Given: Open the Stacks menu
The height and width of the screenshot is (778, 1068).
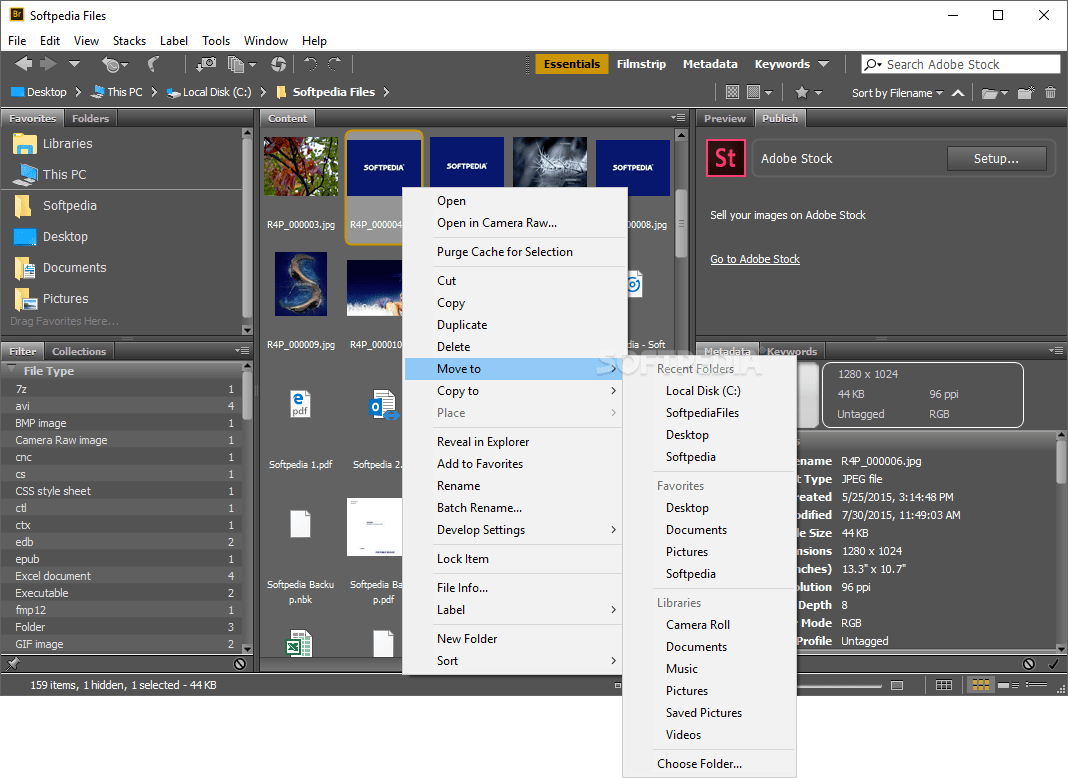Looking at the screenshot, I should (129, 41).
